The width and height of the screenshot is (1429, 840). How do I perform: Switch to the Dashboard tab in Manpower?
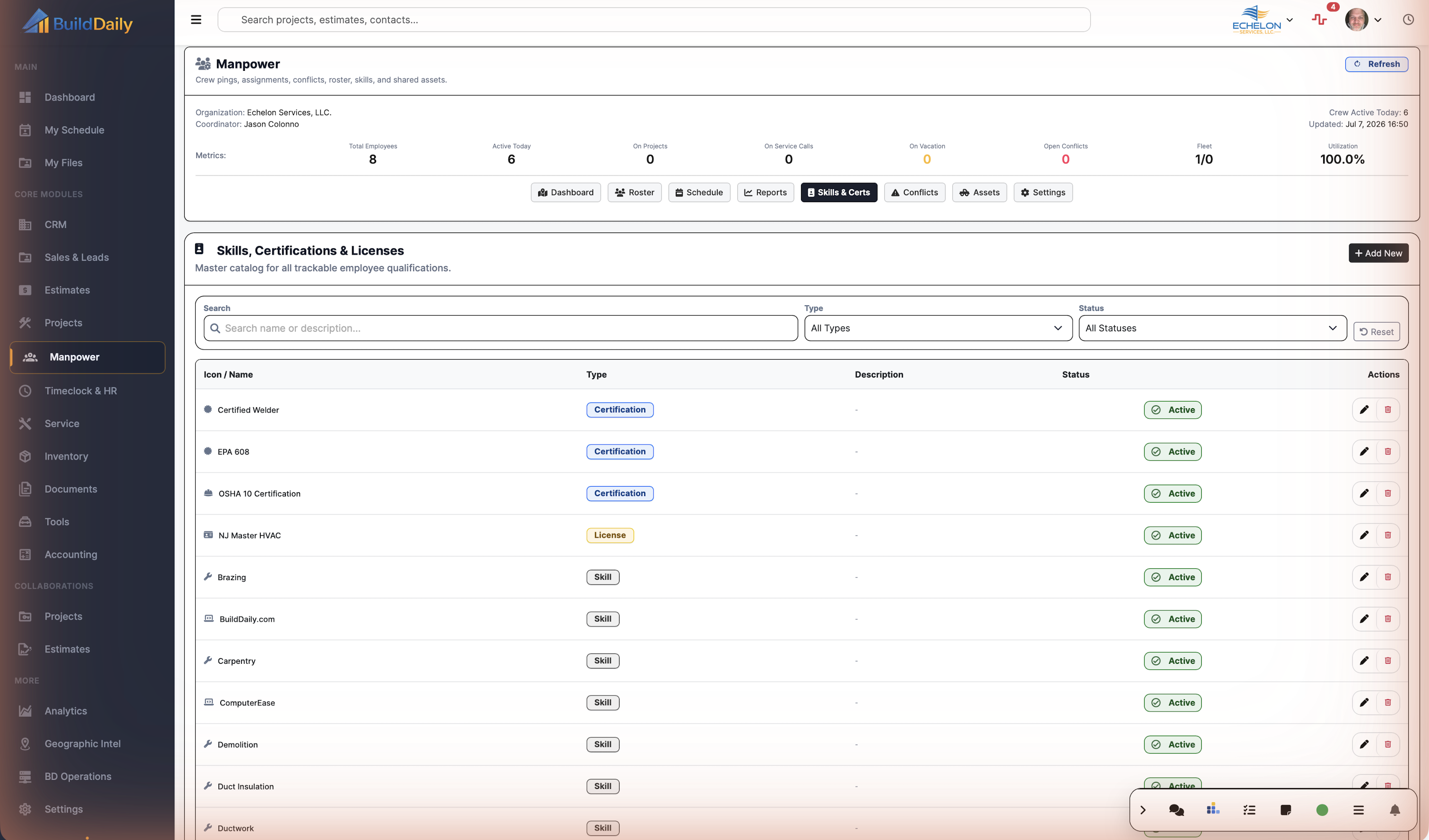566,193
